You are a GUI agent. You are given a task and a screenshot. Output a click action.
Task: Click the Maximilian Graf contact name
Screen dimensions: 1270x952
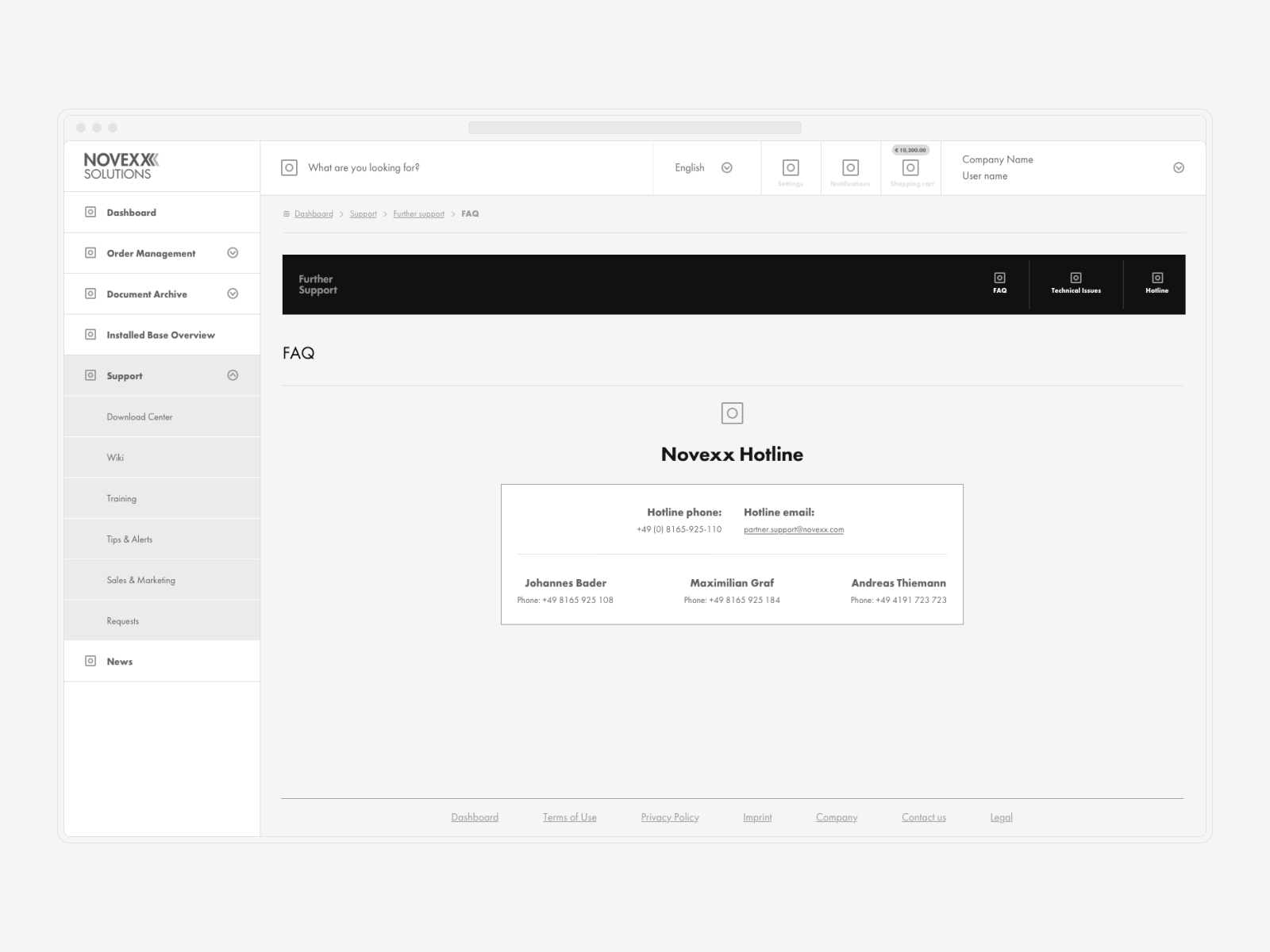pyautogui.click(x=732, y=583)
